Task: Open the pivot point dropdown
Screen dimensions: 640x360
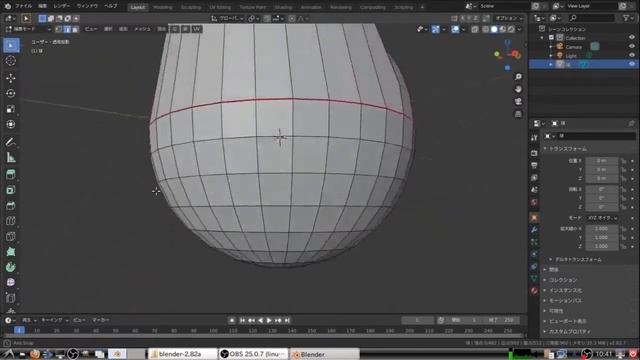Action: point(253,18)
